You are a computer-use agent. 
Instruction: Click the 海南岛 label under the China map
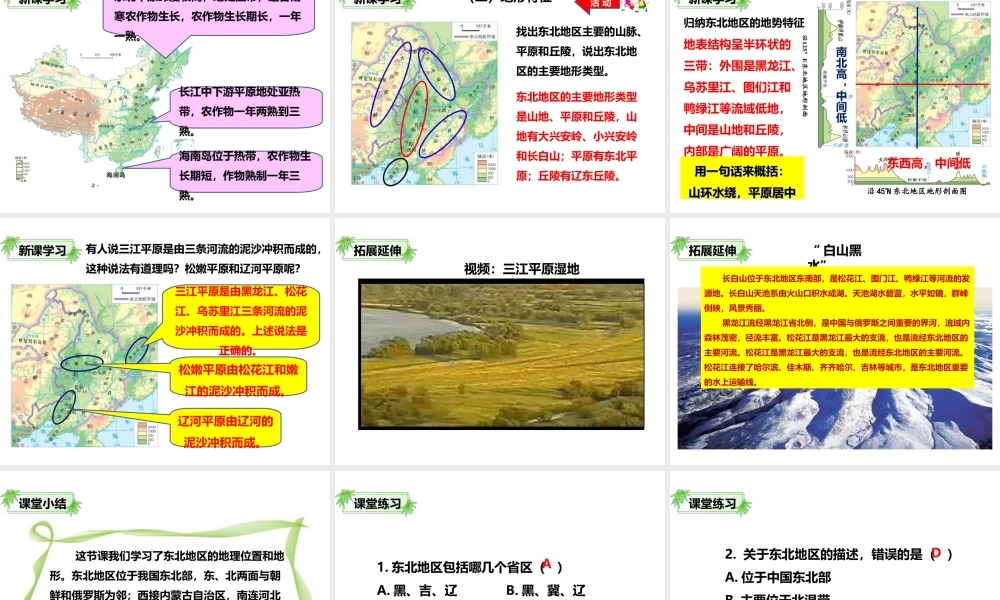click(115, 175)
